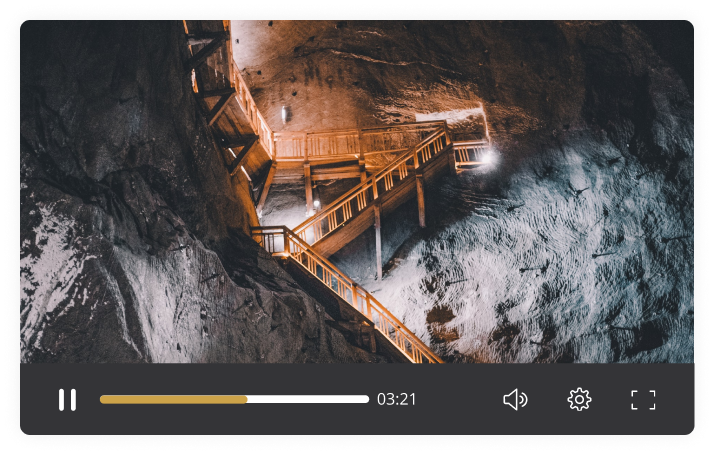Click where the gold progress meets the white
Screen dimensions: 714x455
(x=247, y=399)
